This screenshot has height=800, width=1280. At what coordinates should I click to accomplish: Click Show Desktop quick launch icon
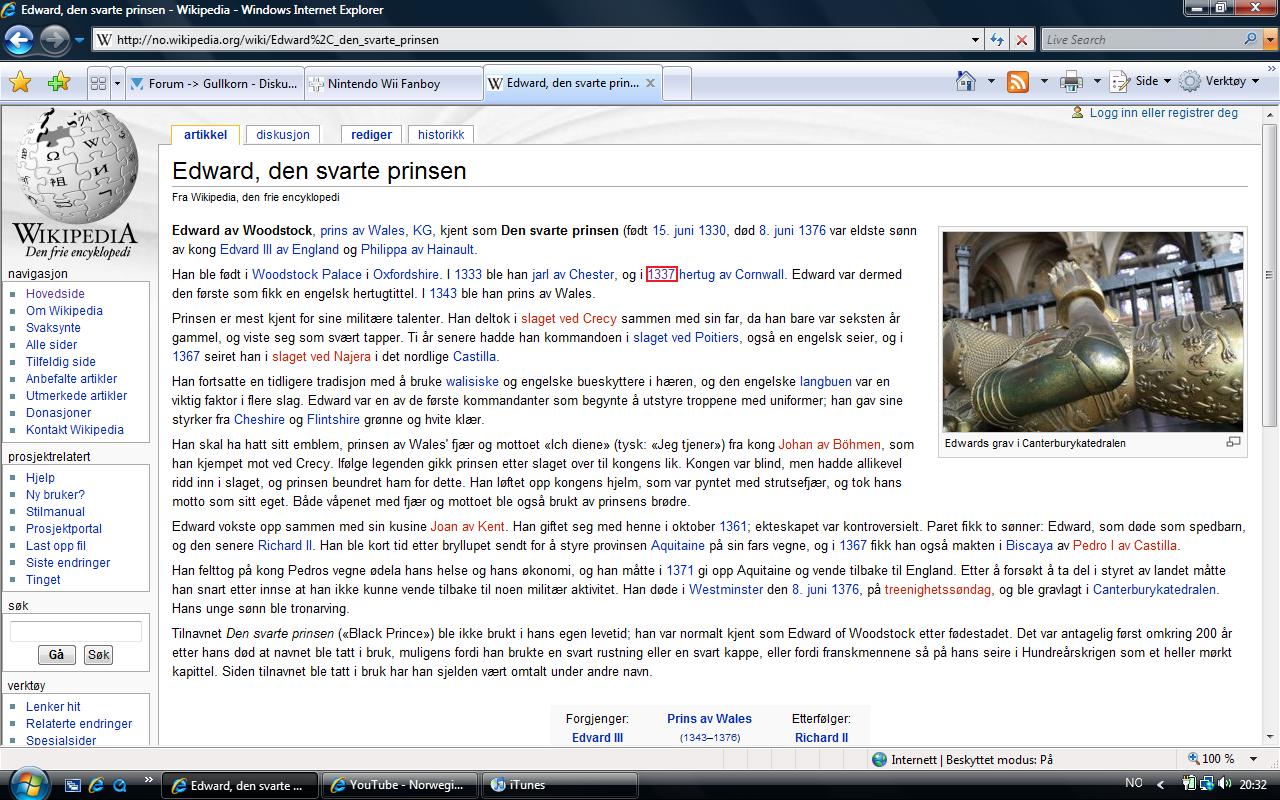[73, 785]
